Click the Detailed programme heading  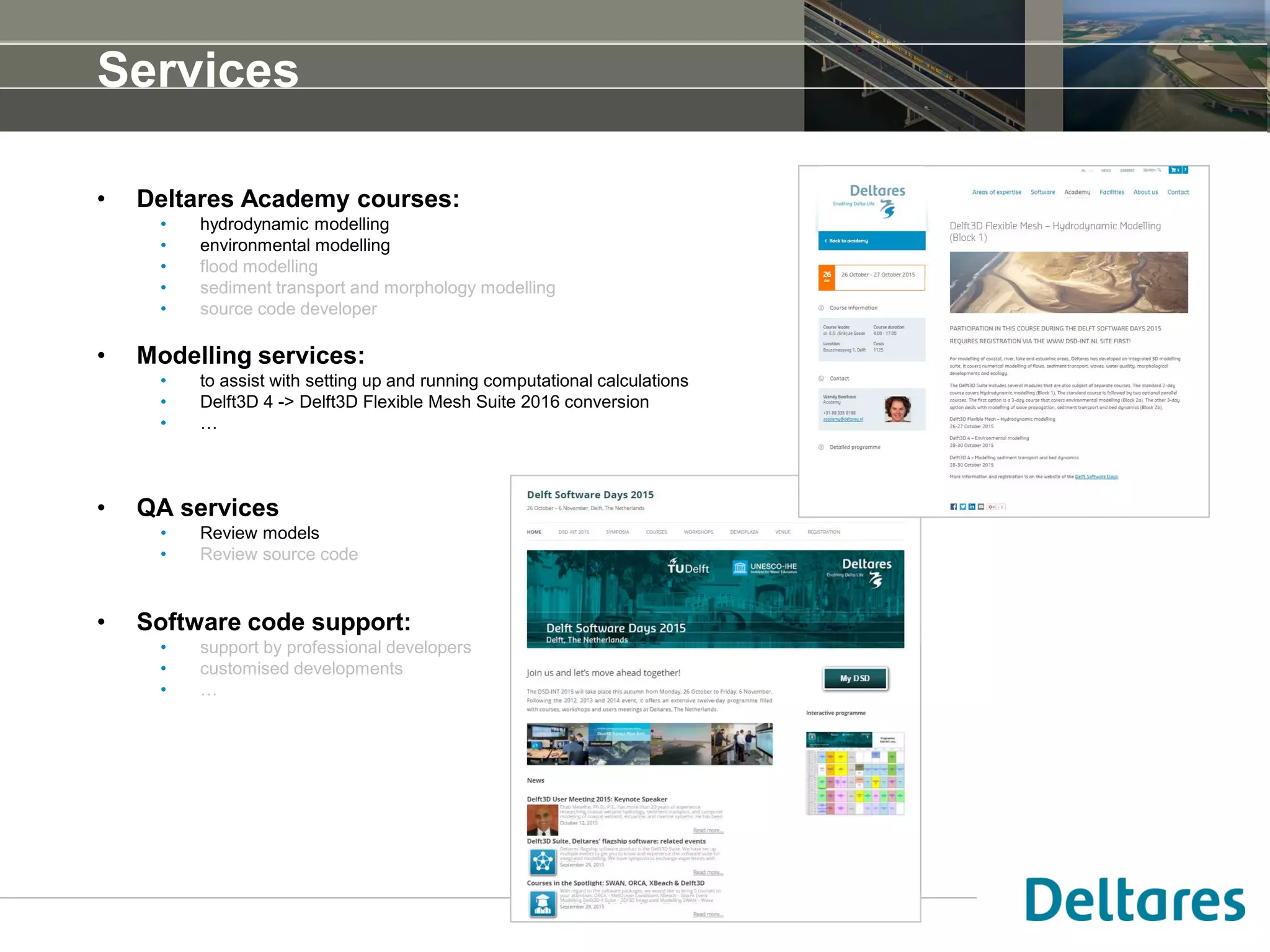click(855, 447)
